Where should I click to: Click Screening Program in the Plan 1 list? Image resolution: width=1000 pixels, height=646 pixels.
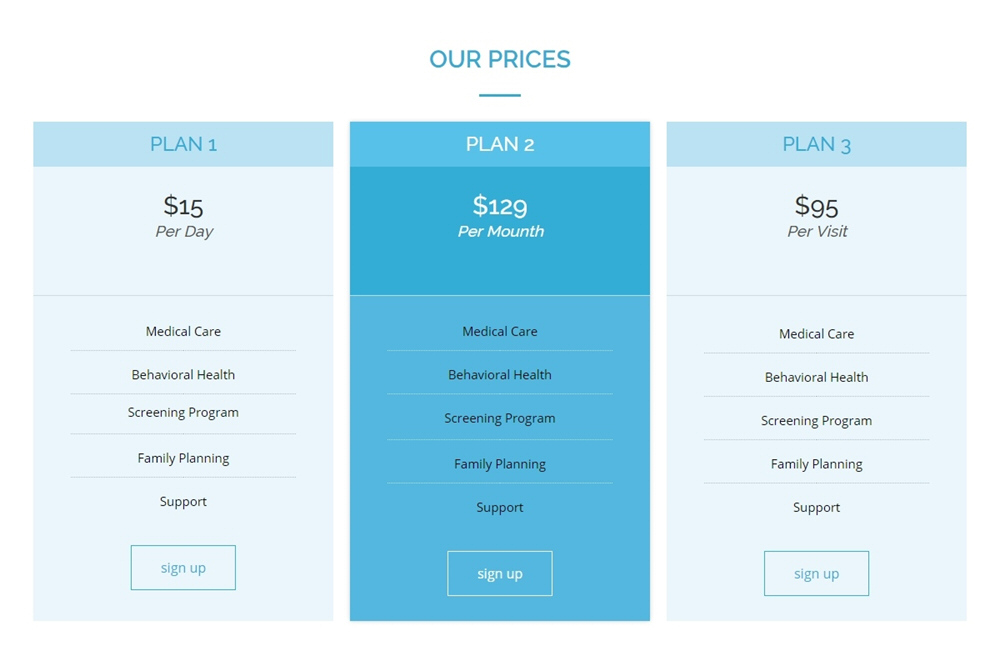point(183,412)
